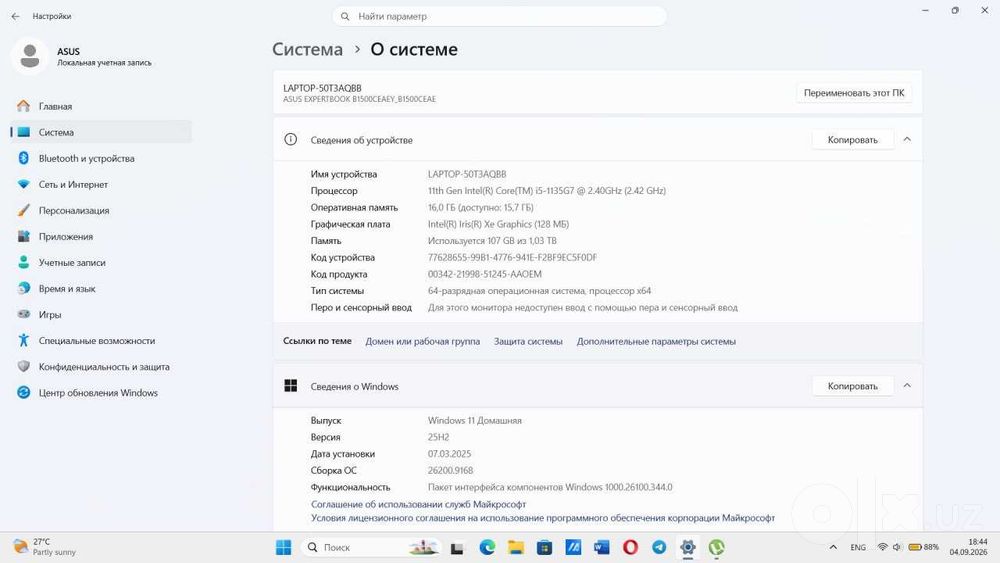Screen dimensions: 1000x563
Task: Open the Windows Start menu
Action: click(x=283, y=547)
